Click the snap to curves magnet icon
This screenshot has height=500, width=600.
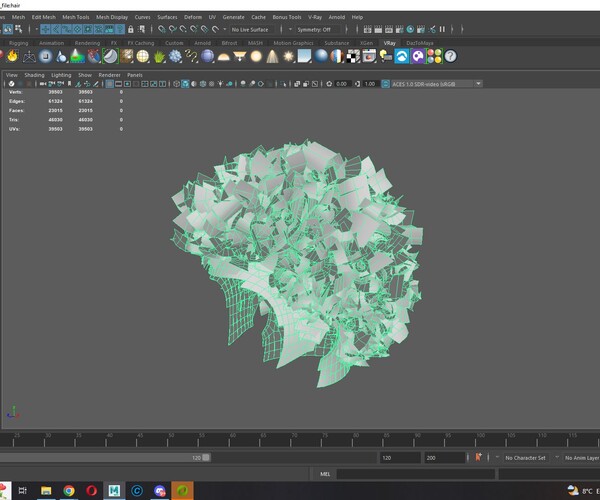click(x=173, y=29)
